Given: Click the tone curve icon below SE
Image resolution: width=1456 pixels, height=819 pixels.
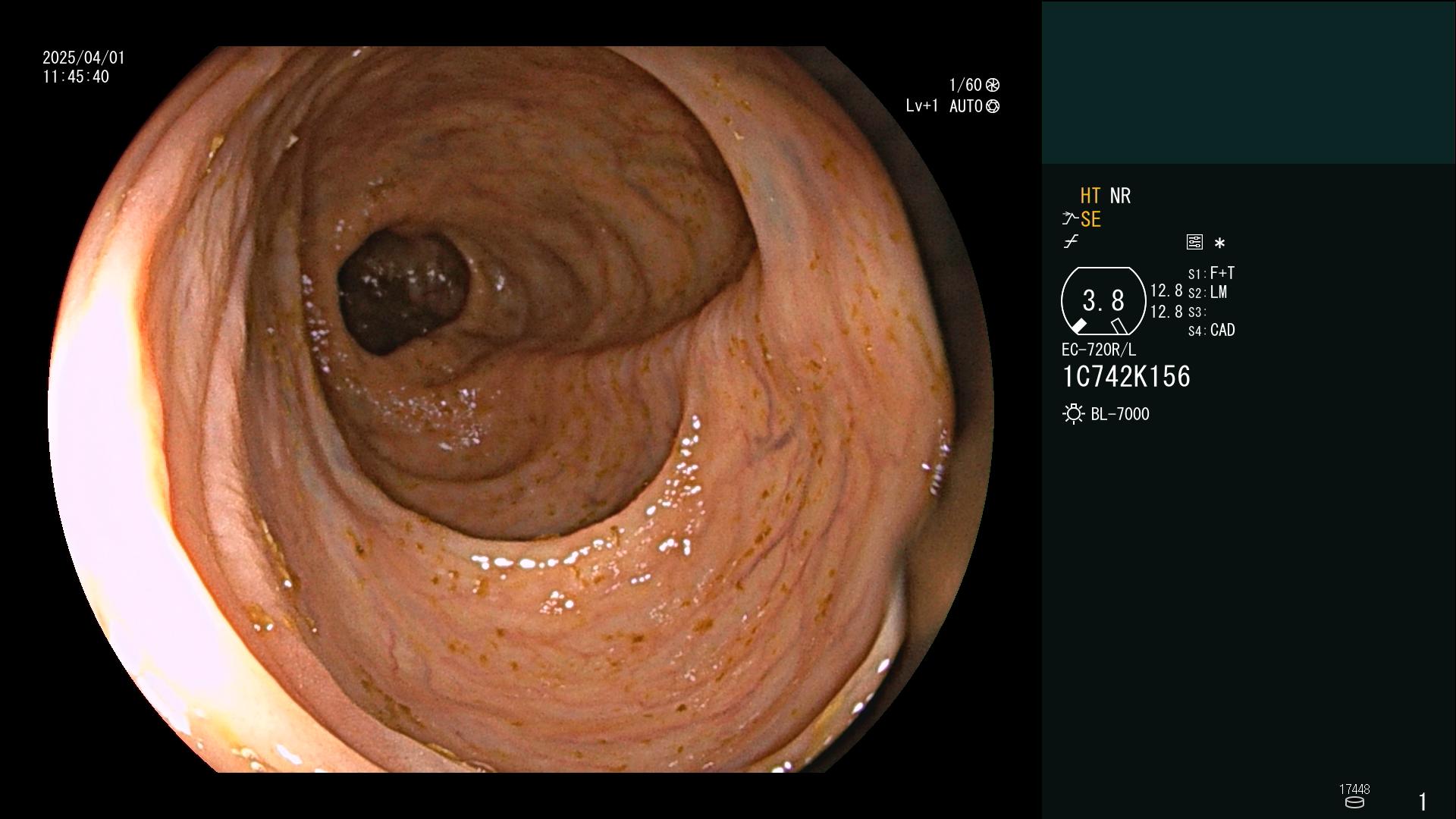Looking at the screenshot, I should pos(1071,242).
